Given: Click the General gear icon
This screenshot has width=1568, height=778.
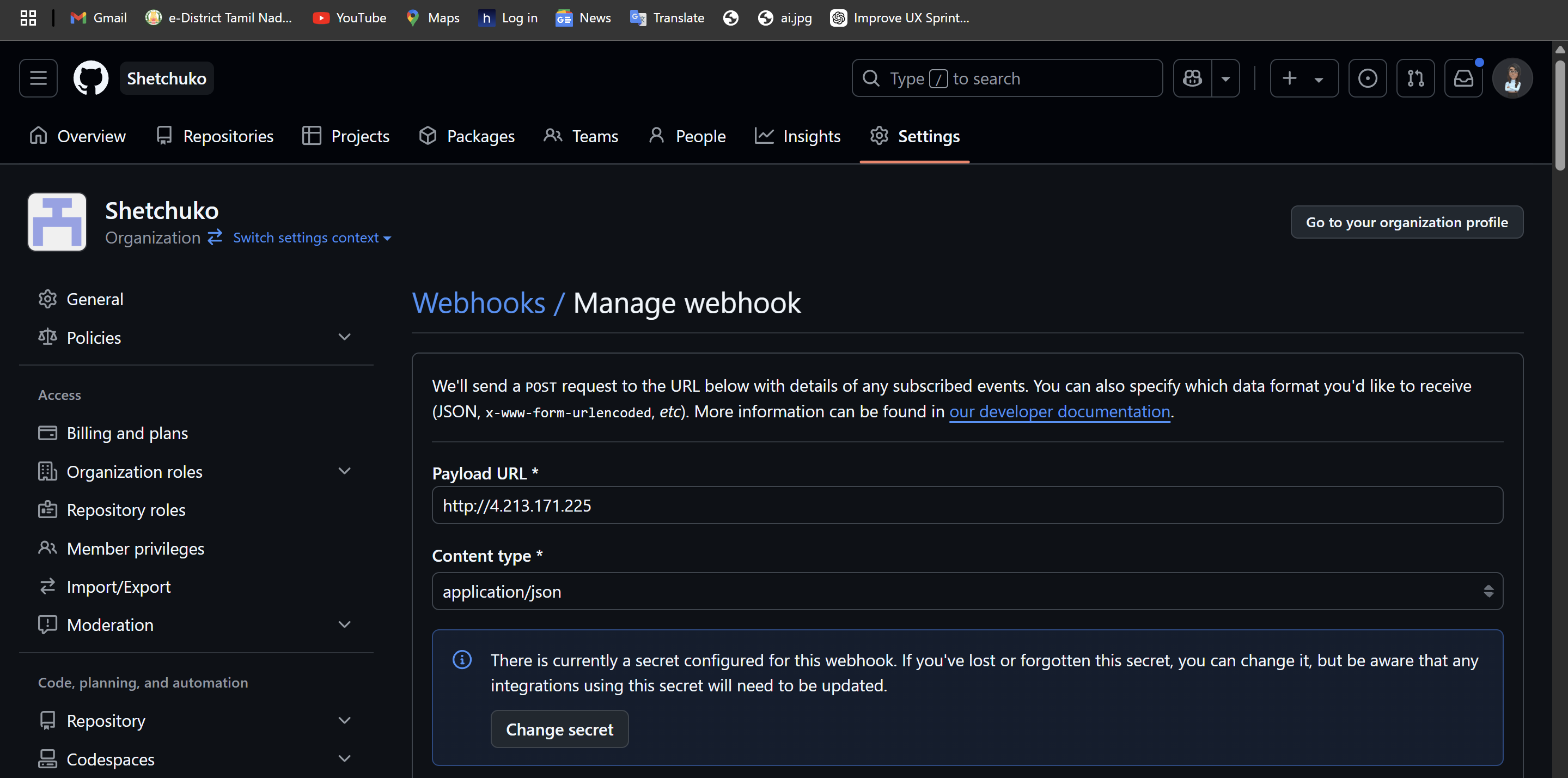Looking at the screenshot, I should point(47,299).
